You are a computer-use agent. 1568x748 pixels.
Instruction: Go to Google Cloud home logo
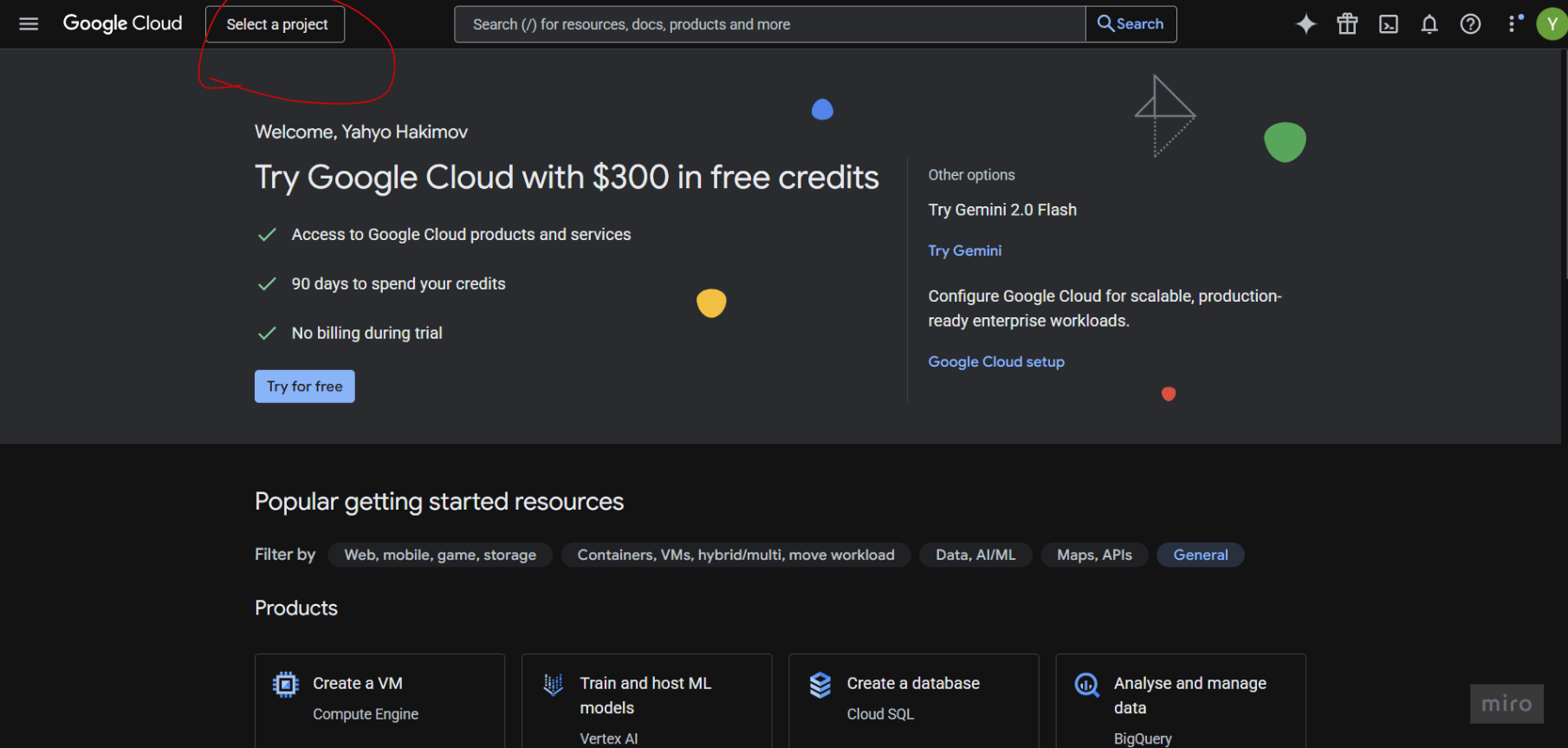123,23
